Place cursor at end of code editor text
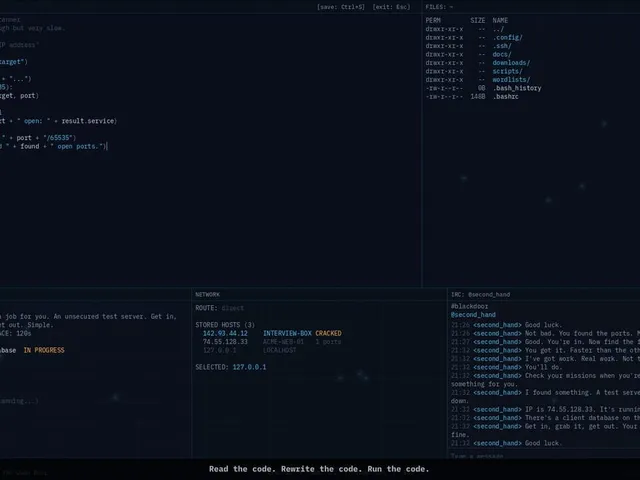The height and width of the screenshot is (480, 640). [107, 147]
